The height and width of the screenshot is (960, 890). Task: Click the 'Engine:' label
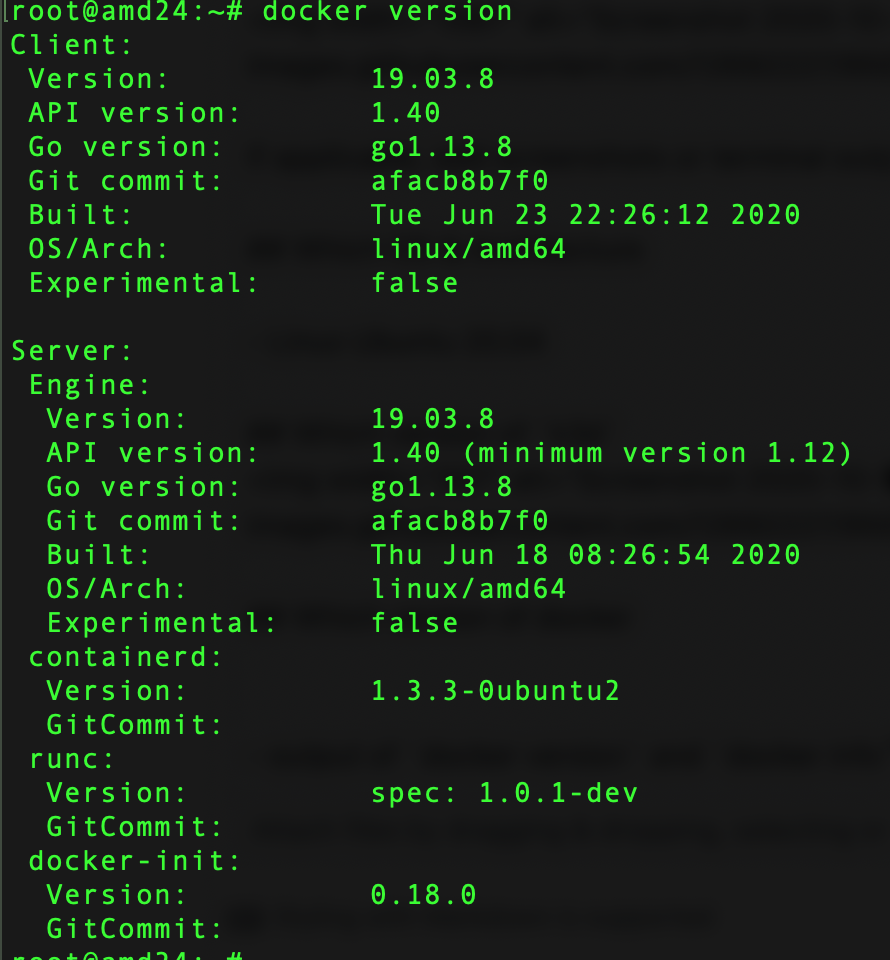89,385
